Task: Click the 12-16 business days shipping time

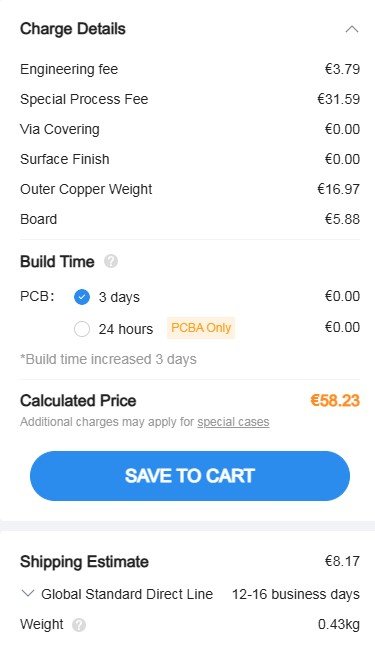Action: pyautogui.click(x=296, y=594)
